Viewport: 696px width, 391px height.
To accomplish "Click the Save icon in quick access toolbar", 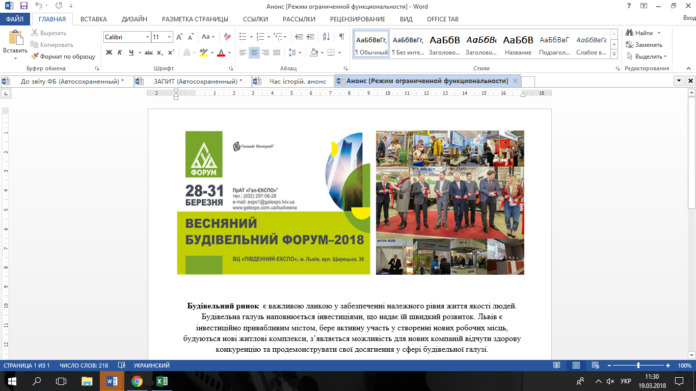I will pyautogui.click(x=24, y=6).
